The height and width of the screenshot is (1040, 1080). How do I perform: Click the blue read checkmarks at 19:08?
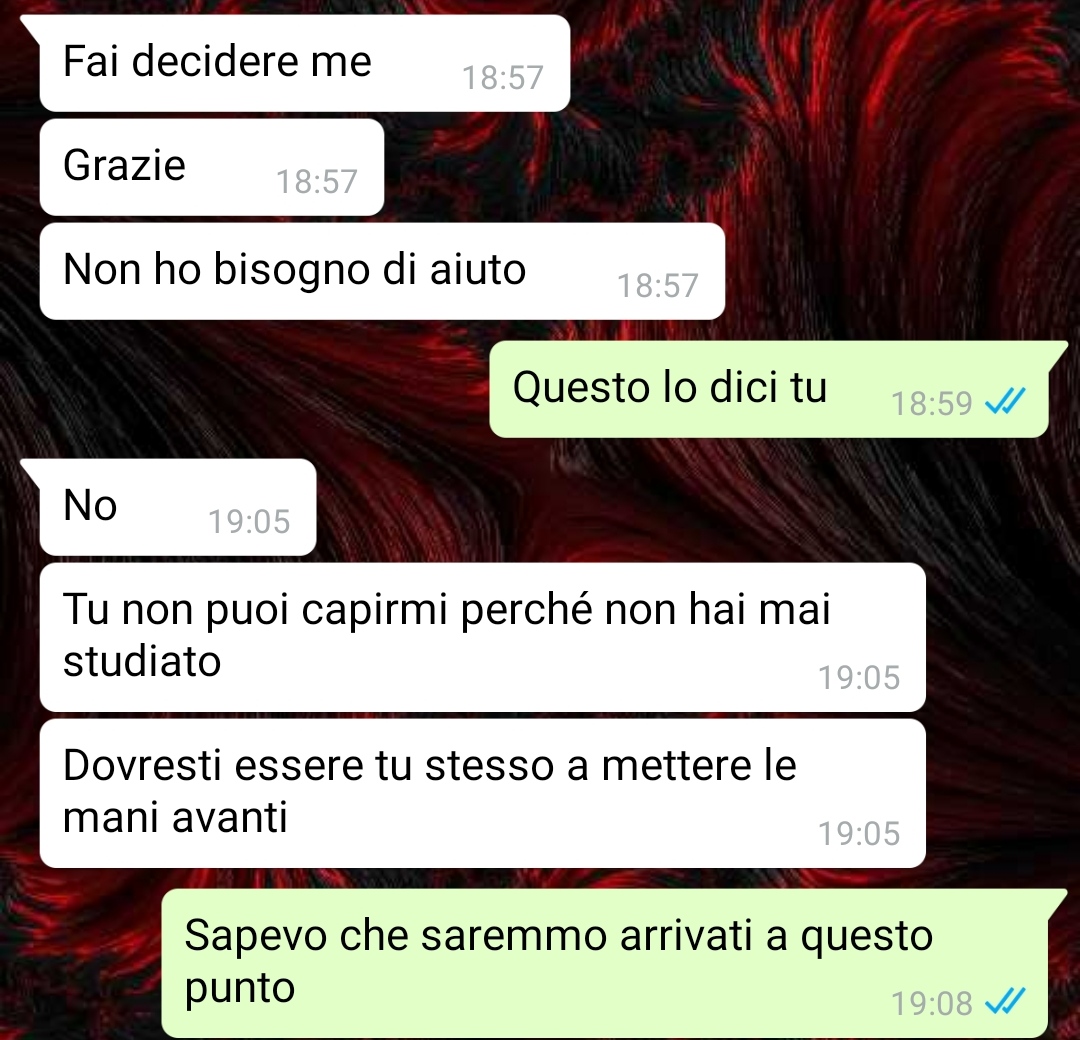1005,1001
